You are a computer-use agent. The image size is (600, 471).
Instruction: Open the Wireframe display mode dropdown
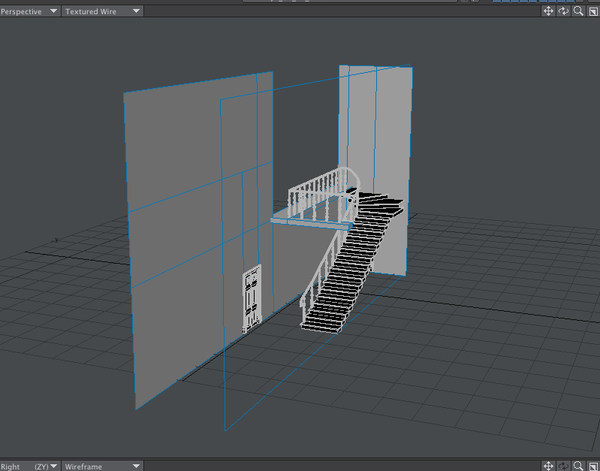[x=103, y=466]
